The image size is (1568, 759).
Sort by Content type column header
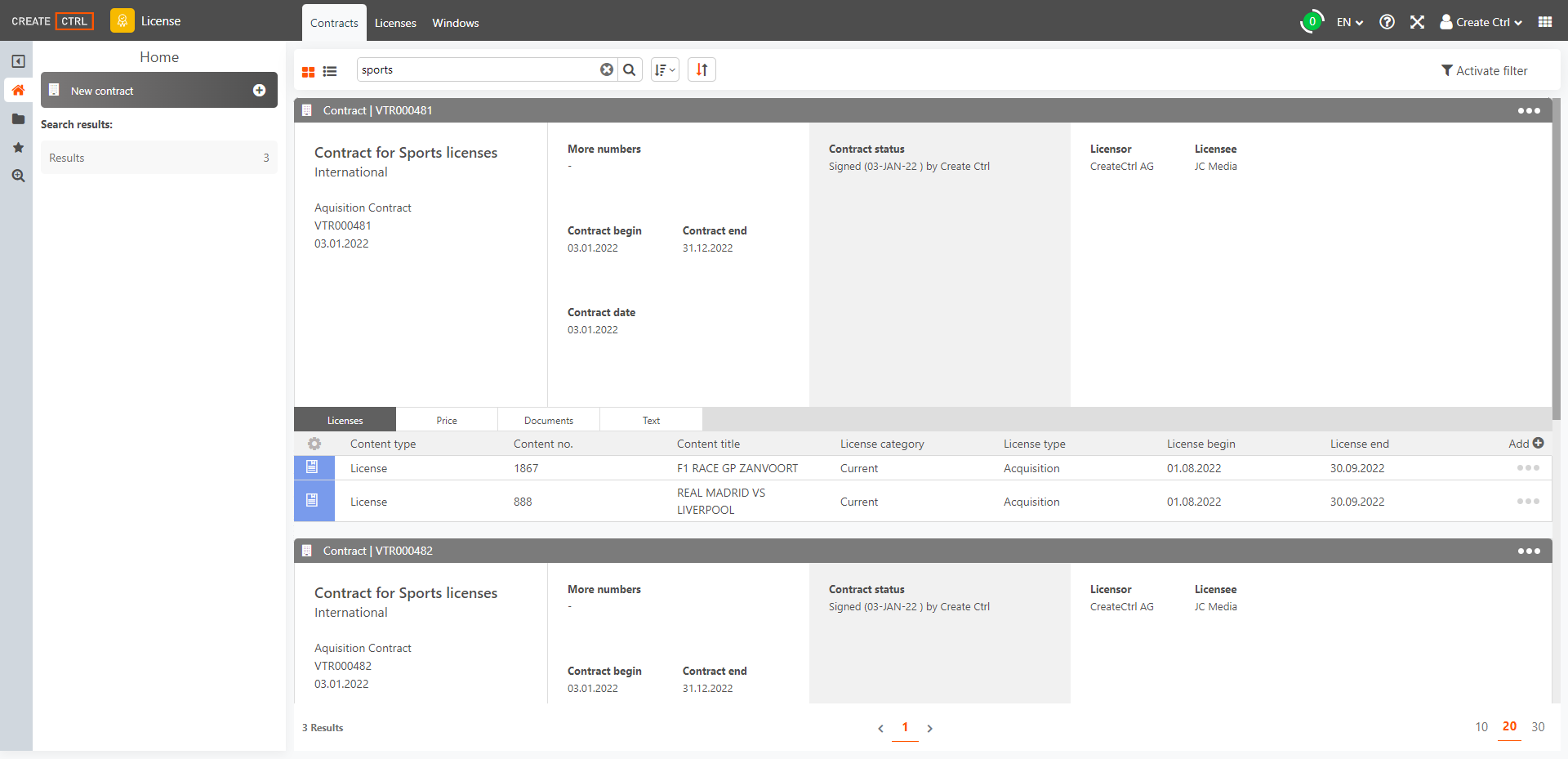pos(383,444)
